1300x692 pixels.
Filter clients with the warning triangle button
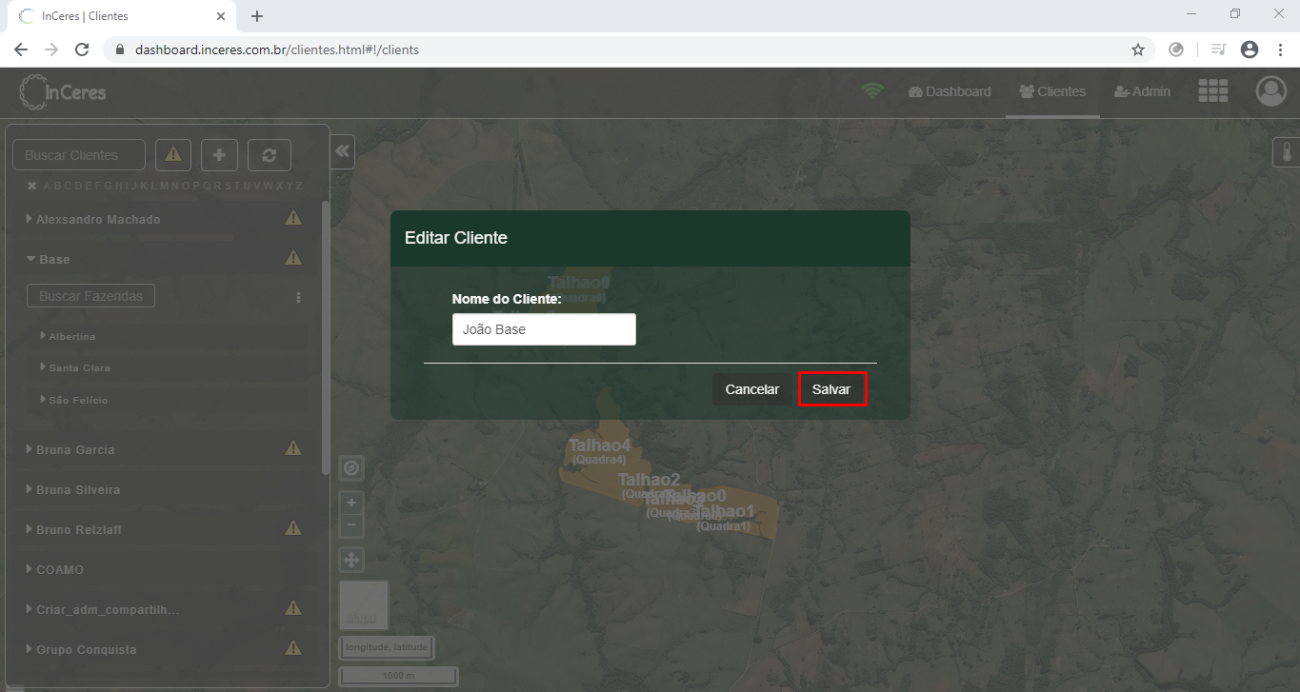(173, 155)
